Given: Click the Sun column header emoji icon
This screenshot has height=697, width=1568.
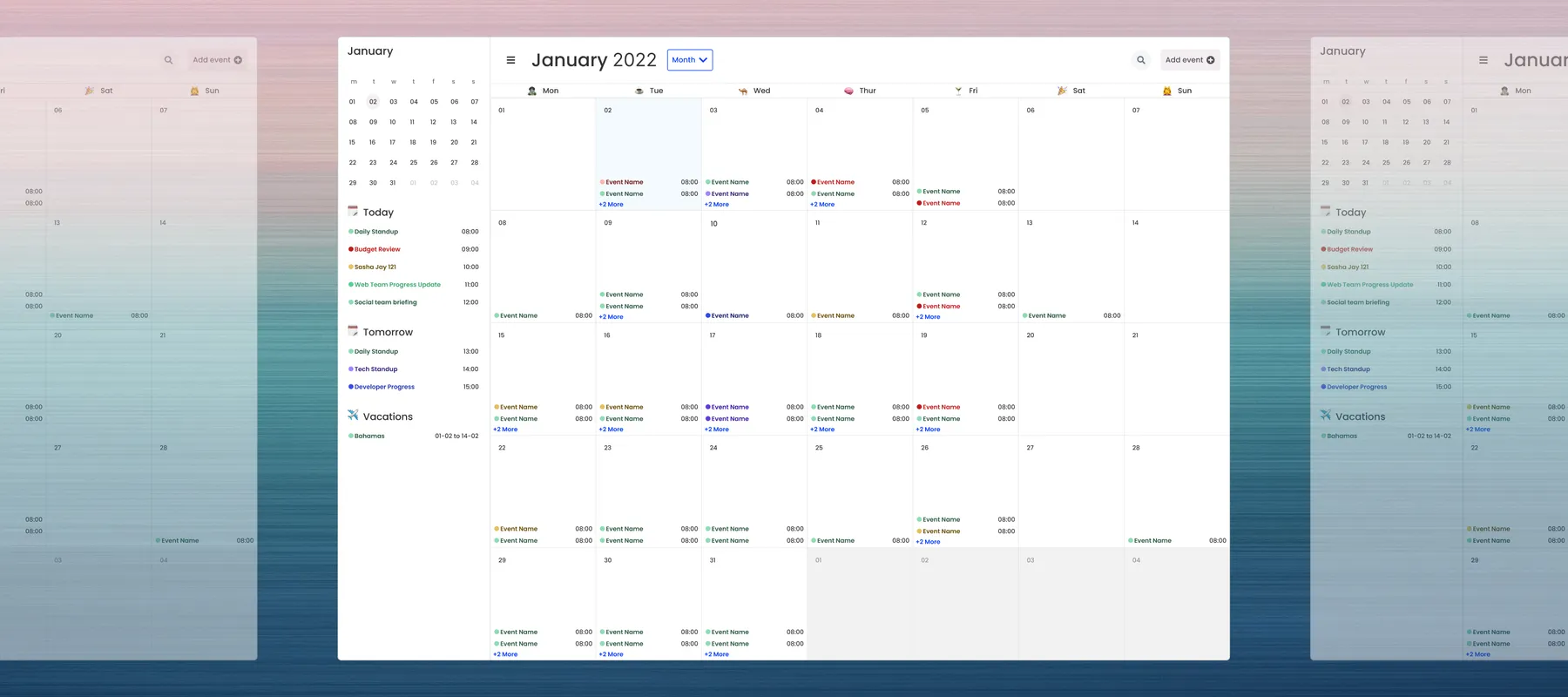Looking at the screenshot, I should click(1167, 91).
